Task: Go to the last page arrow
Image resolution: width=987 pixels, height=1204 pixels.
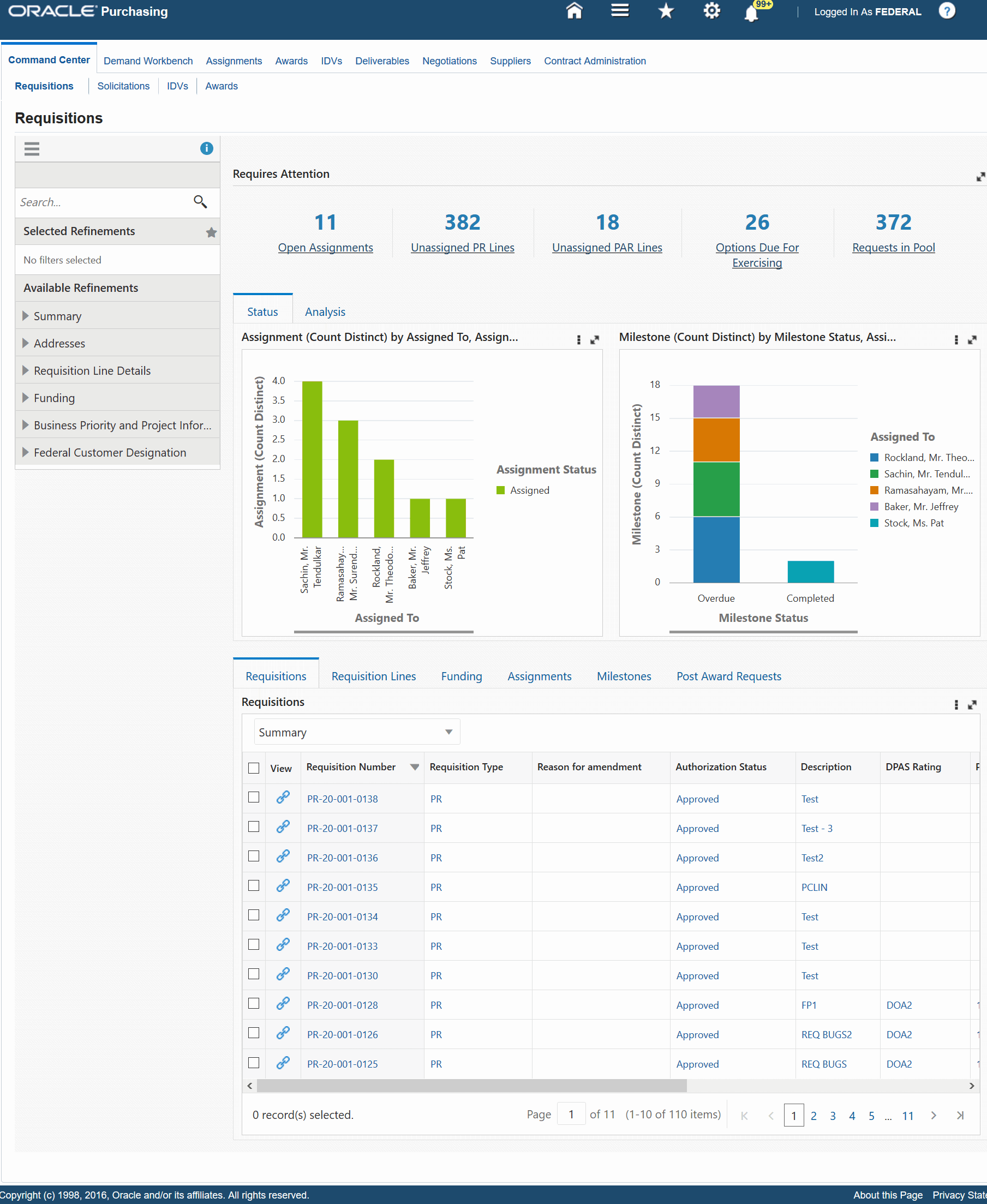Action: 960,1115
